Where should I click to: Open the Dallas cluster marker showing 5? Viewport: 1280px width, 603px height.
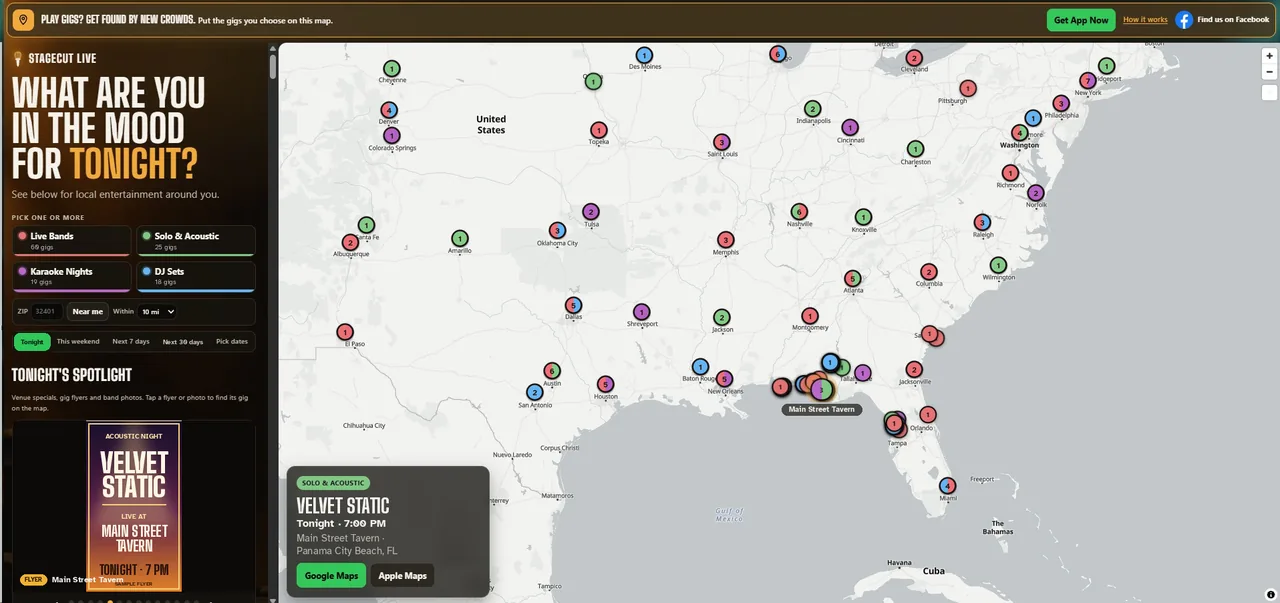coord(573,305)
